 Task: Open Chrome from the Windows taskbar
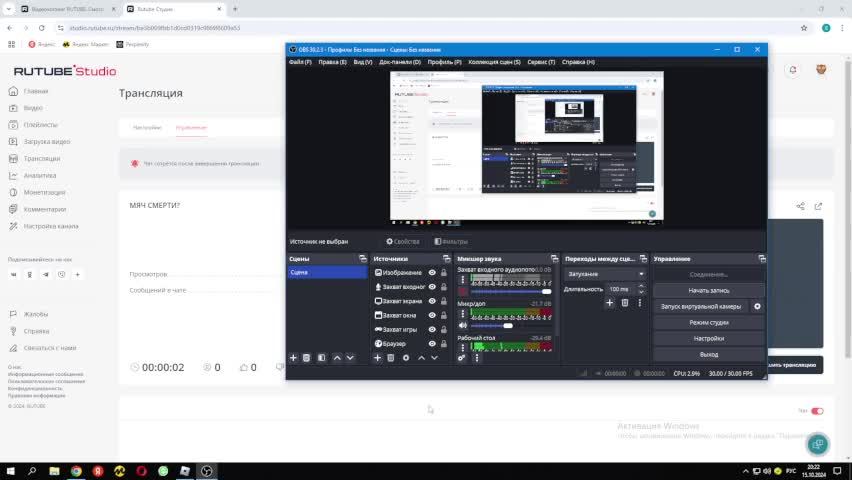click(x=76, y=471)
